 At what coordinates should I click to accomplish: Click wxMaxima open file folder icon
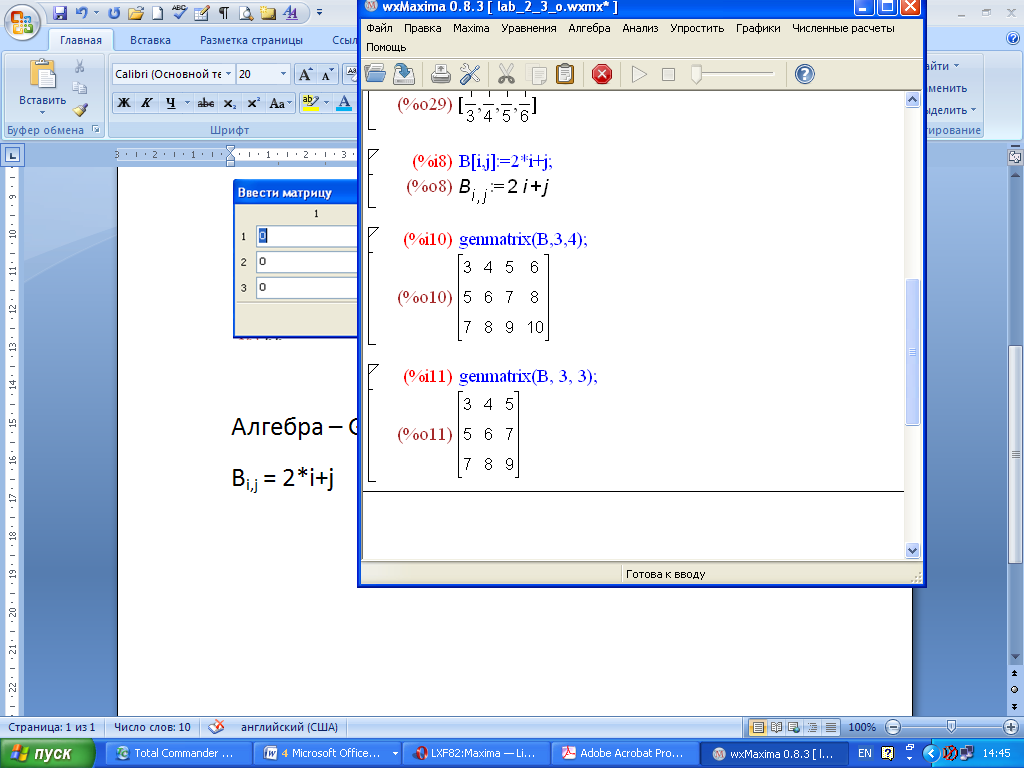coord(376,74)
